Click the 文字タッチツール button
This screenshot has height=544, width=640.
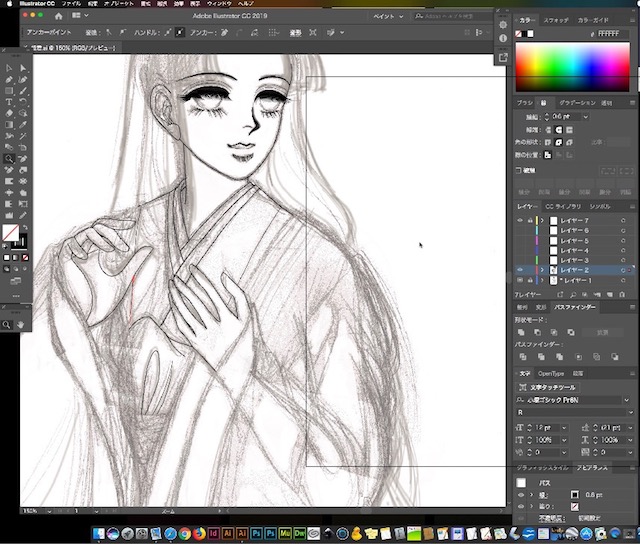(548, 387)
